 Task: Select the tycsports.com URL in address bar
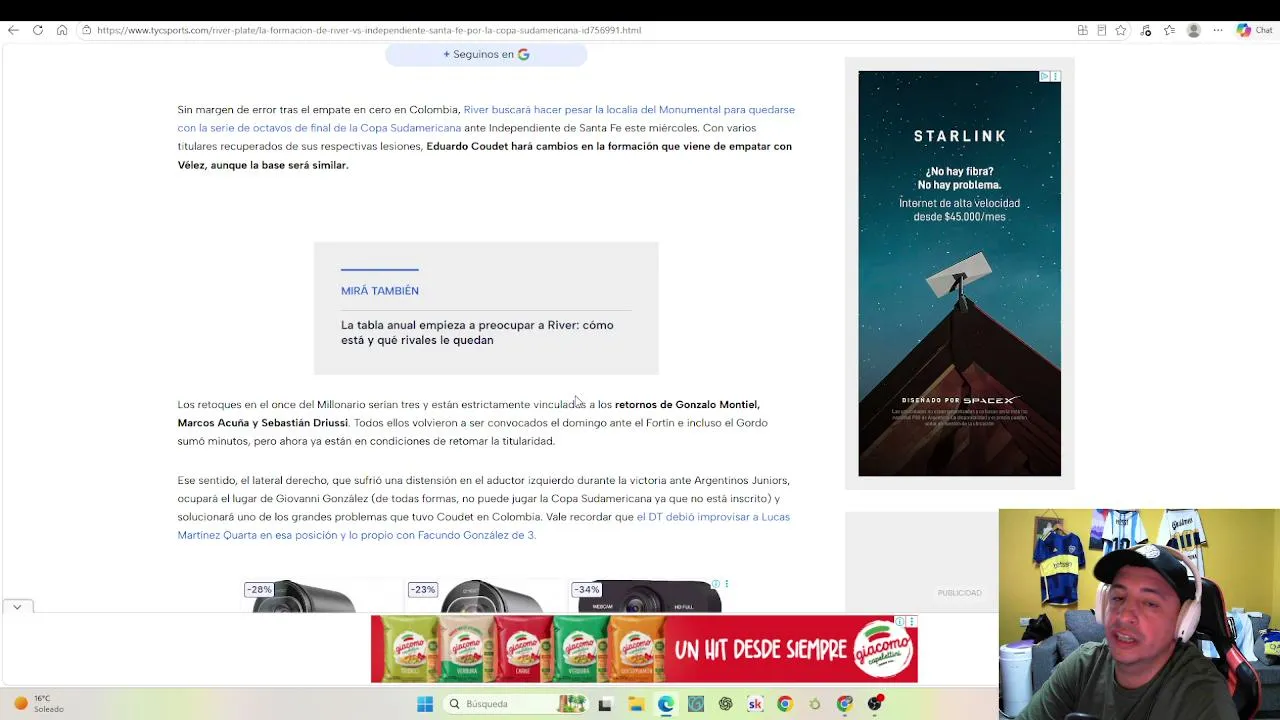369,30
